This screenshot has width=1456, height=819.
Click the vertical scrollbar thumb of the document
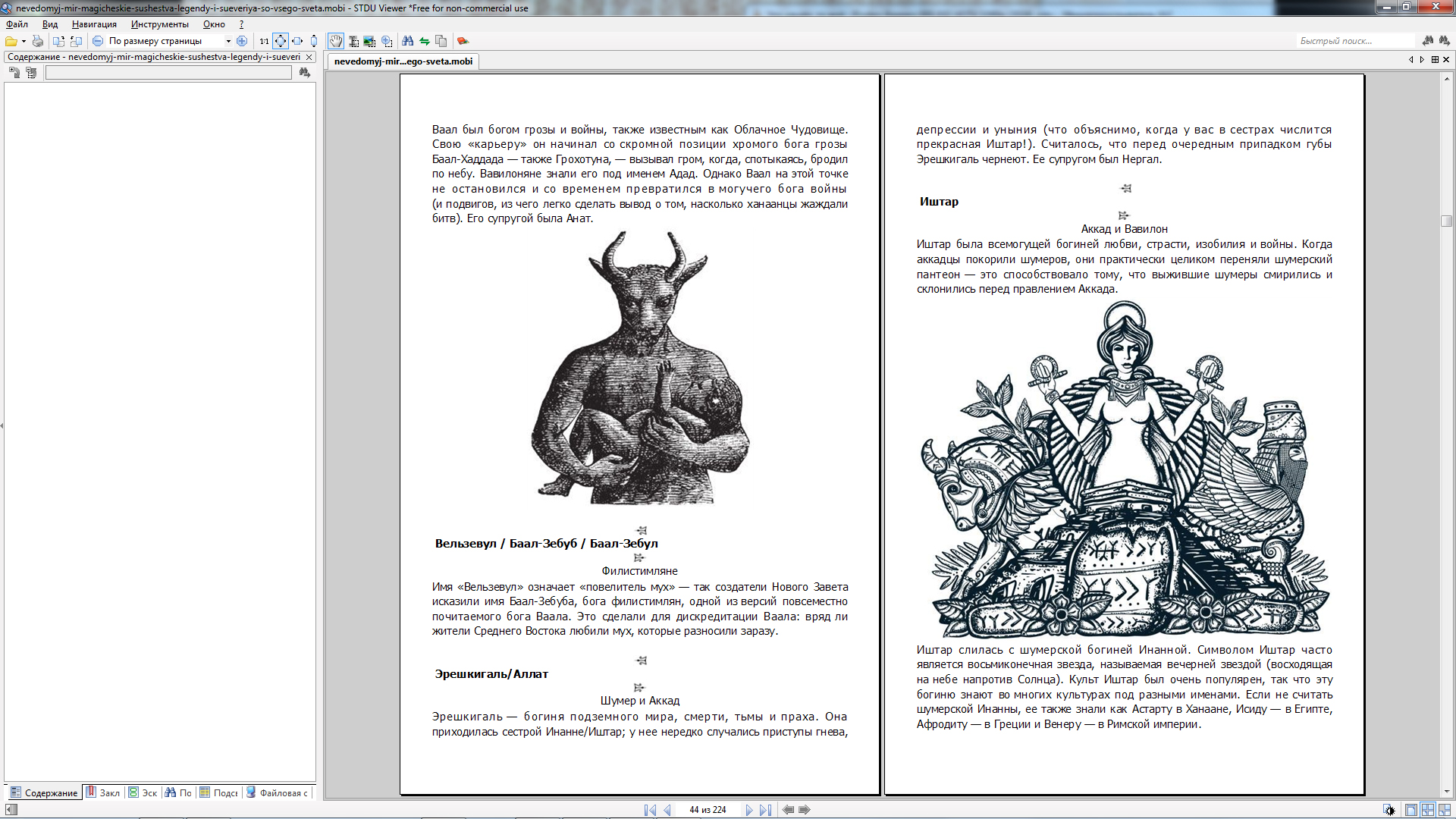pos(1447,221)
